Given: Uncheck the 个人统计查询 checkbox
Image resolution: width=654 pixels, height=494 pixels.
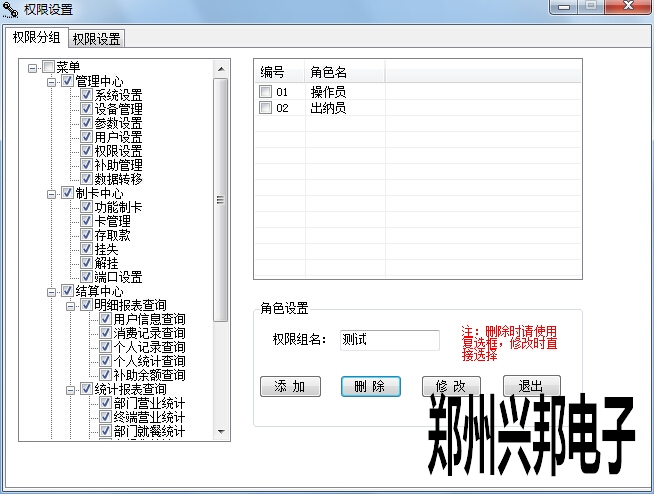Looking at the screenshot, I should tap(105, 360).
